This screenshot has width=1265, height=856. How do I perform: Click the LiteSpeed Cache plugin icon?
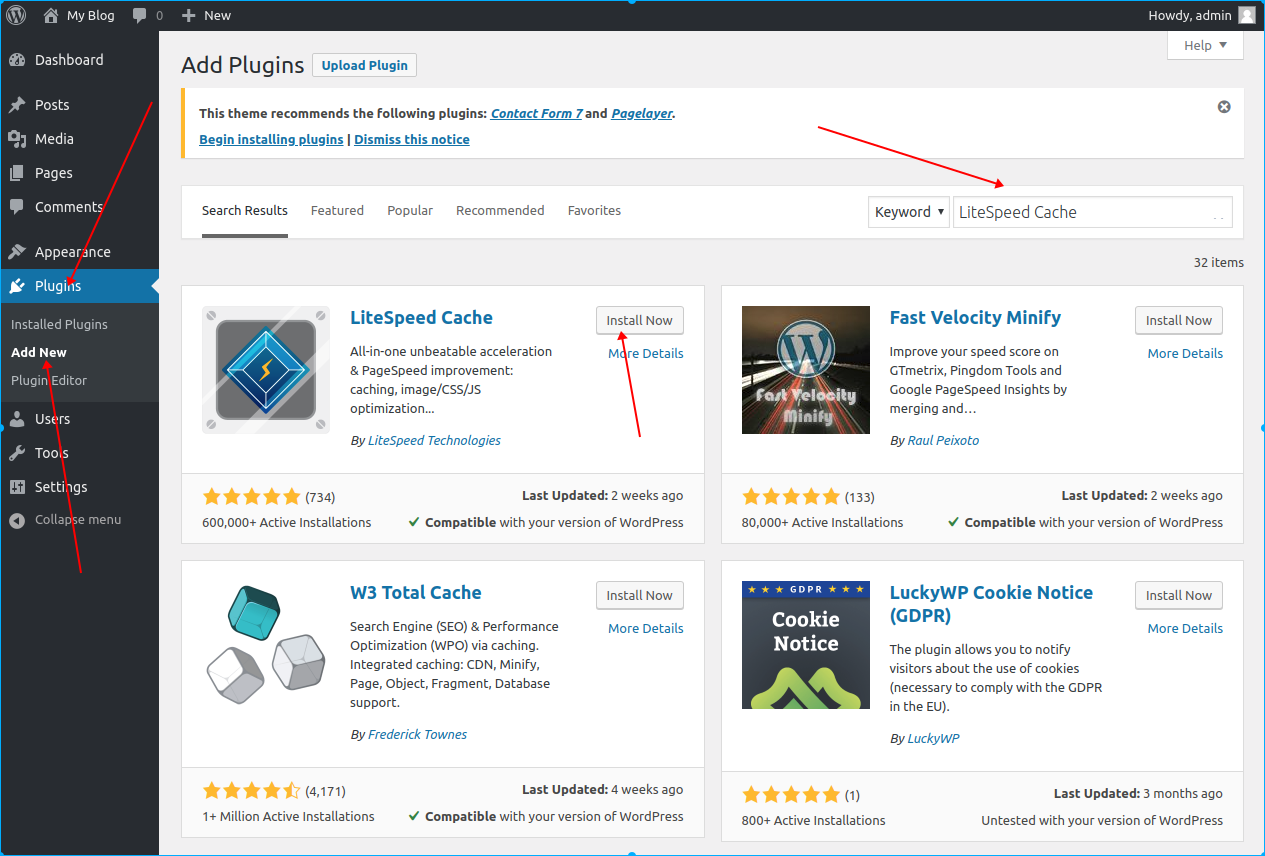pyautogui.click(x=266, y=370)
